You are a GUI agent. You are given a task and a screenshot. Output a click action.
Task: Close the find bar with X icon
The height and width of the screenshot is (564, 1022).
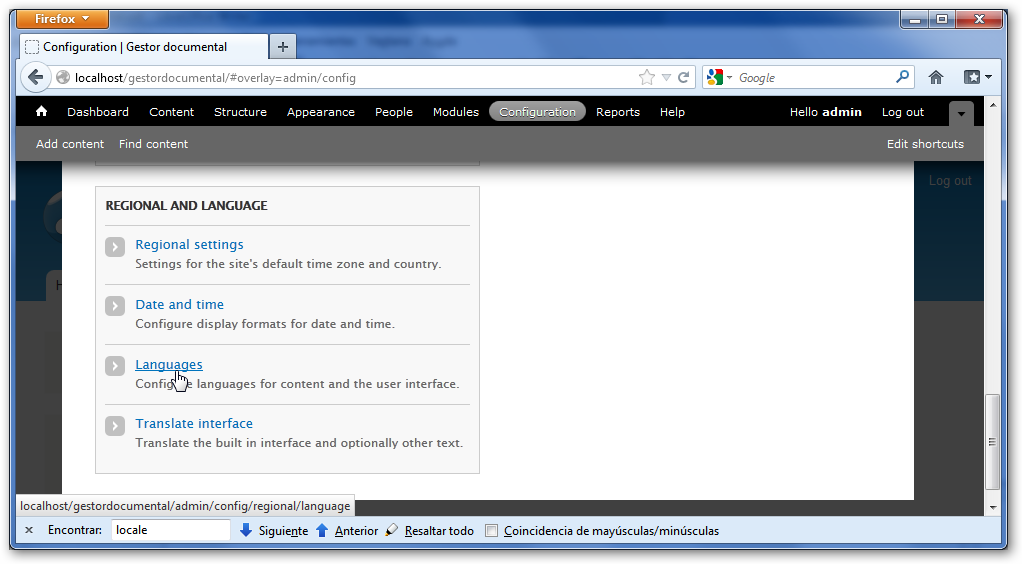click(x=29, y=530)
